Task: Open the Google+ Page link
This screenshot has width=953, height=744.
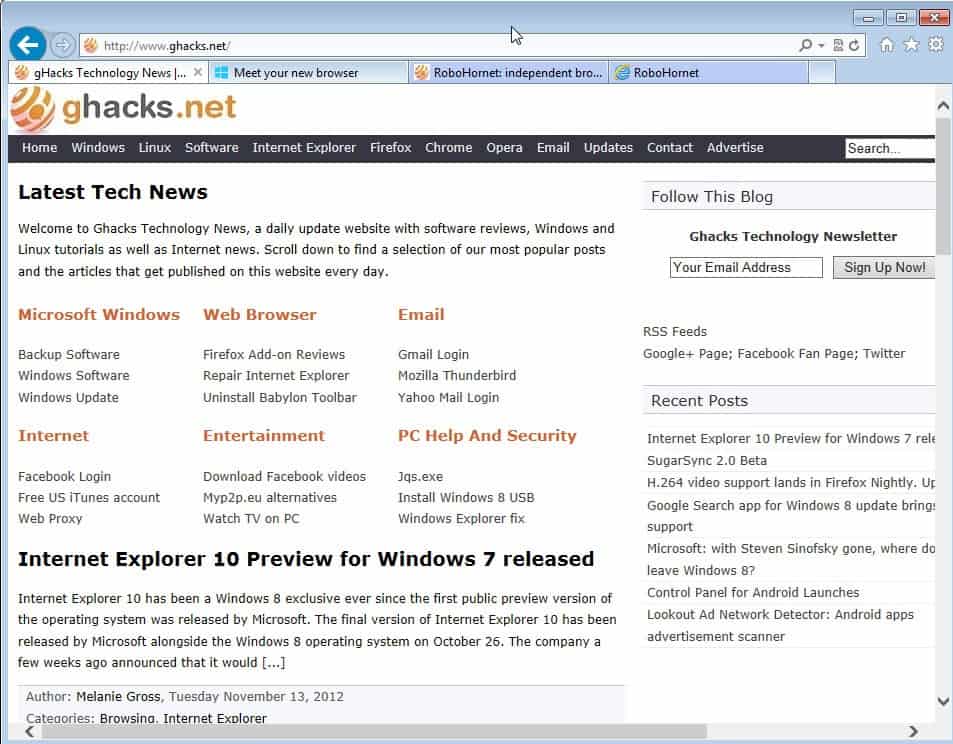Action: [685, 354]
